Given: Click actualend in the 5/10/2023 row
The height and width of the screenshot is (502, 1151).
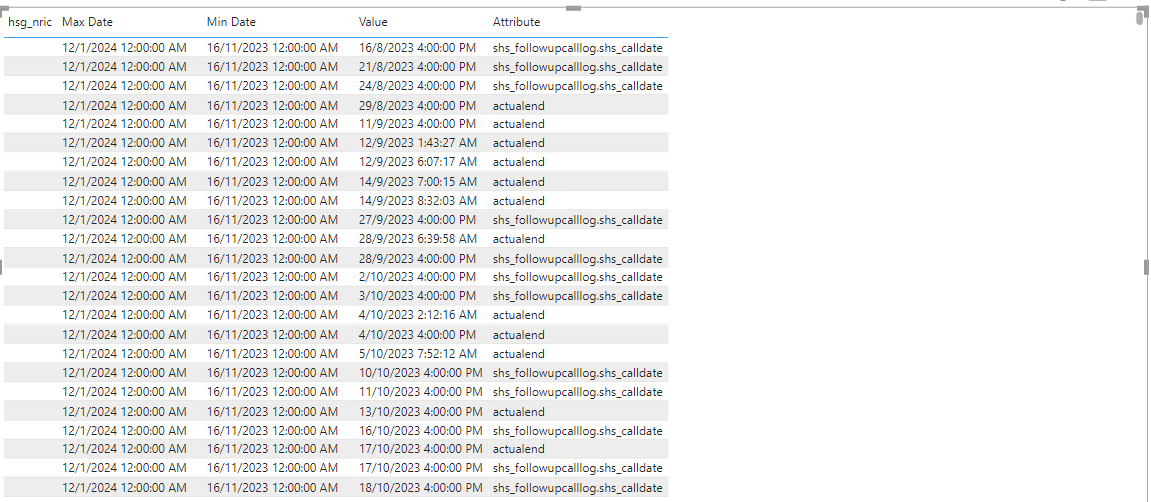Looking at the screenshot, I should 519,354.
